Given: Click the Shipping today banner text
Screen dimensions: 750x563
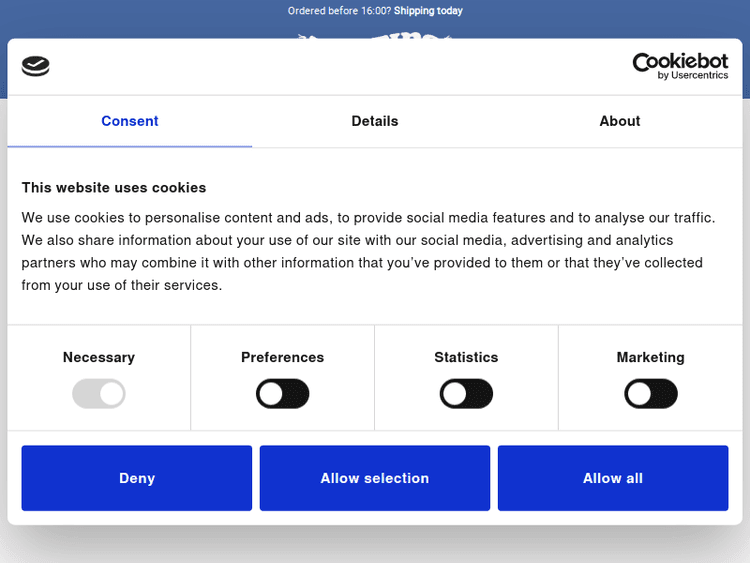Looking at the screenshot, I should pyautogui.click(x=428, y=11).
